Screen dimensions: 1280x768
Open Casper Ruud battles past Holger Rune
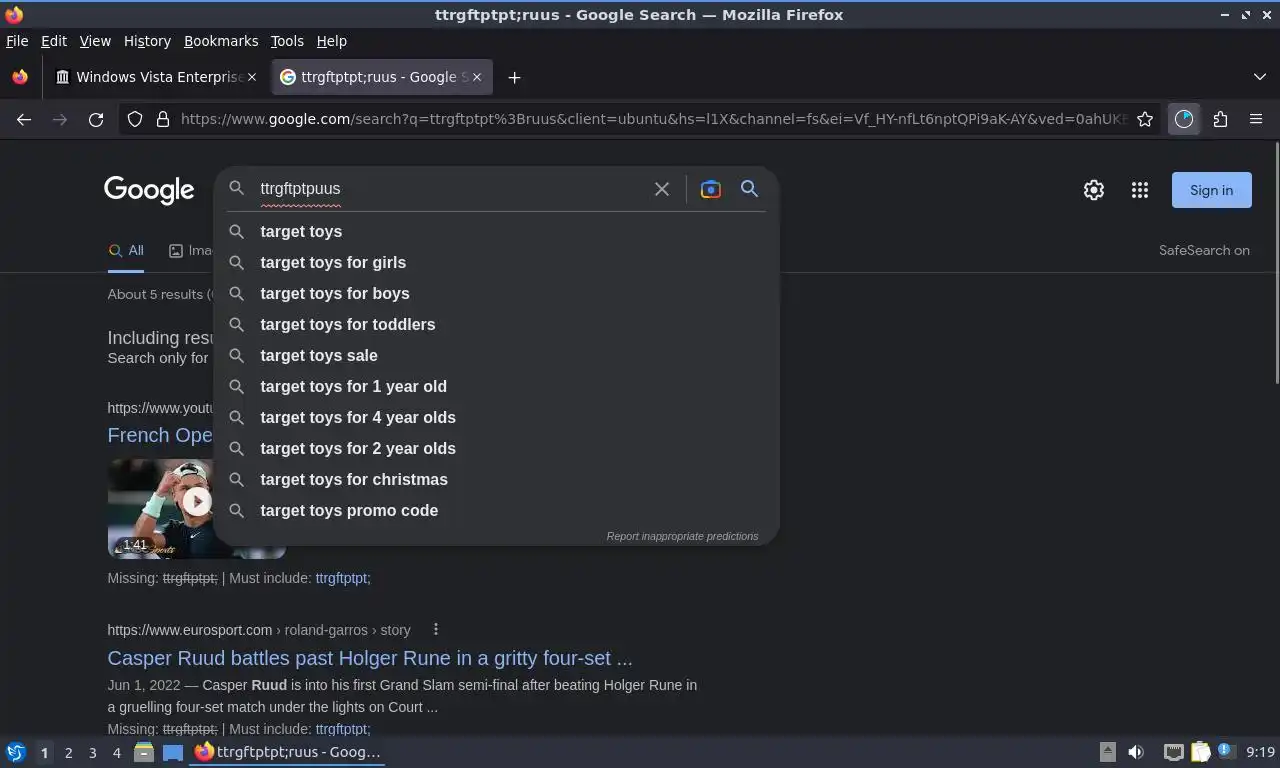click(x=370, y=658)
